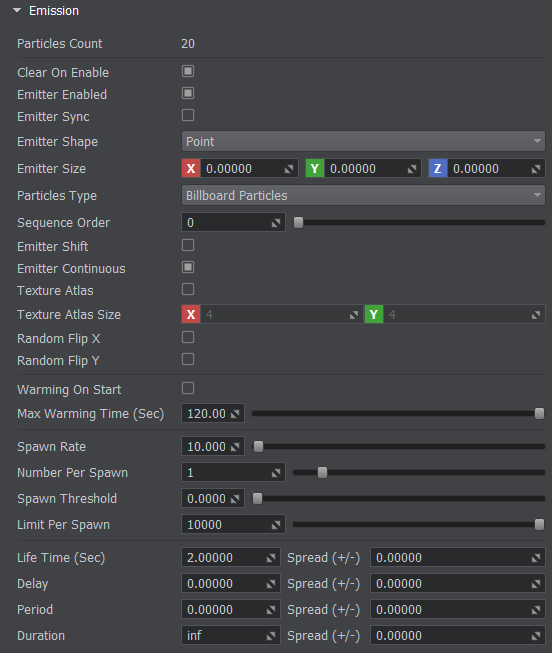The height and width of the screenshot is (653, 552).
Task: Click the red X icon of Emitter Size
Action: (191, 169)
